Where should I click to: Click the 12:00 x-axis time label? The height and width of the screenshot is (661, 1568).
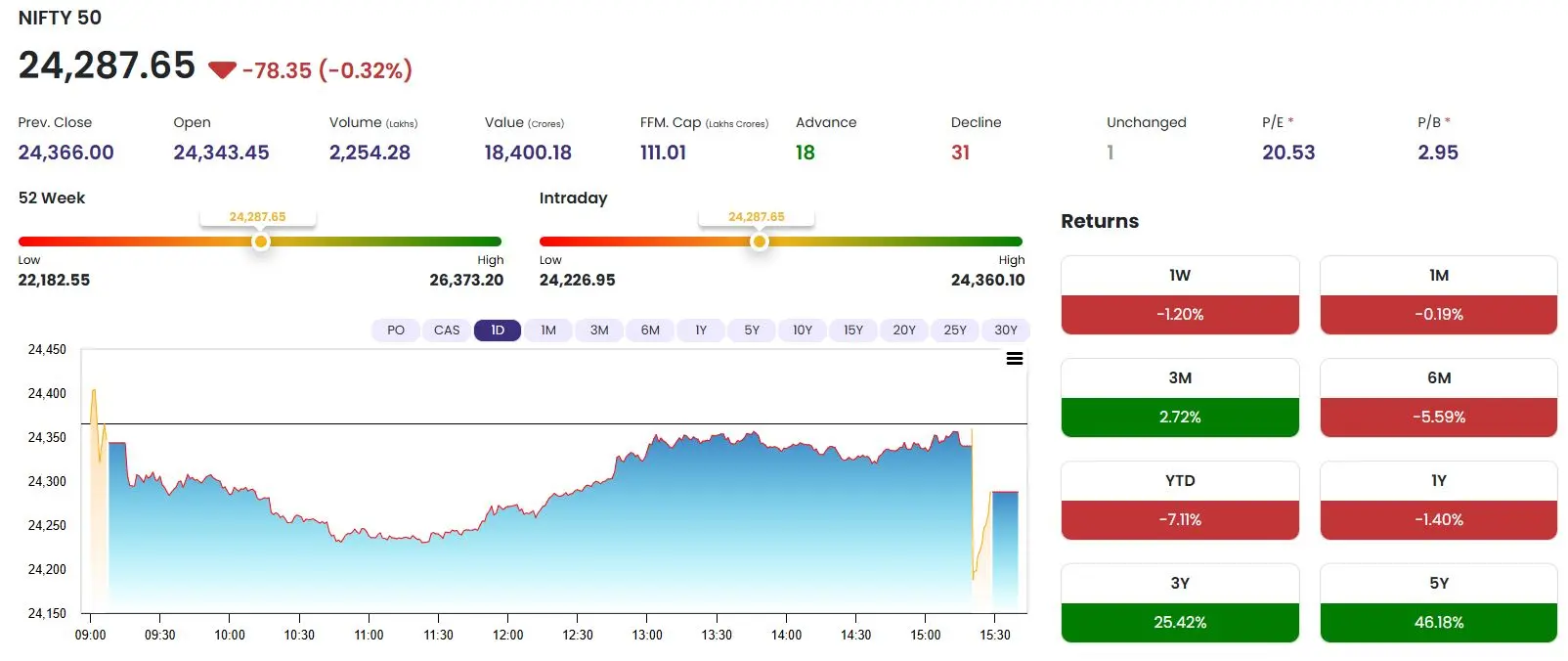508,635
